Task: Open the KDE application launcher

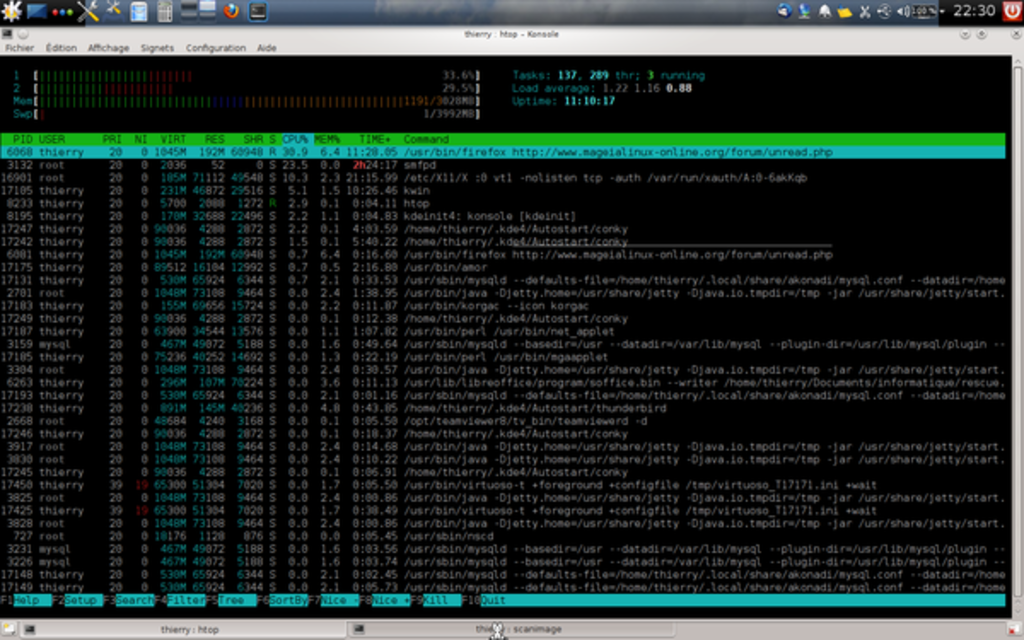Action: 11,11
